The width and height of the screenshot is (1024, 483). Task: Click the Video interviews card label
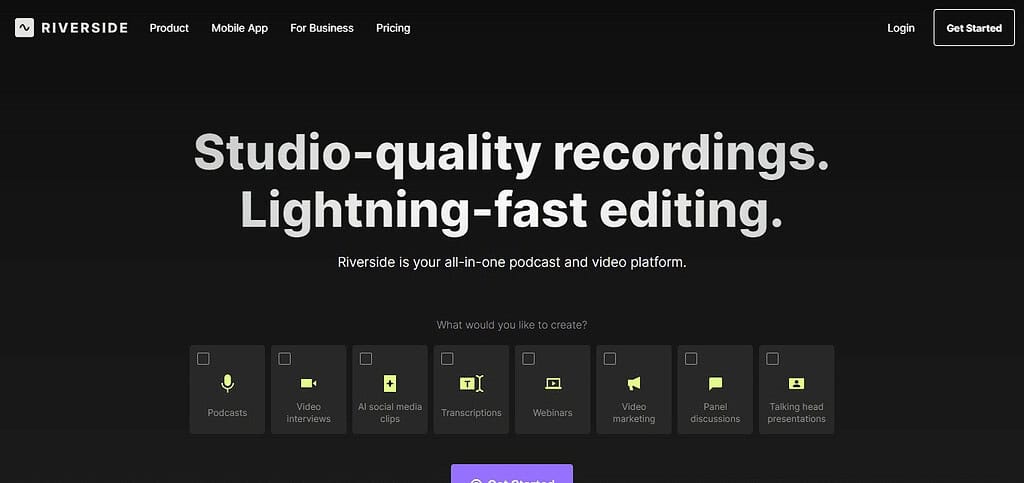[308, 413]
